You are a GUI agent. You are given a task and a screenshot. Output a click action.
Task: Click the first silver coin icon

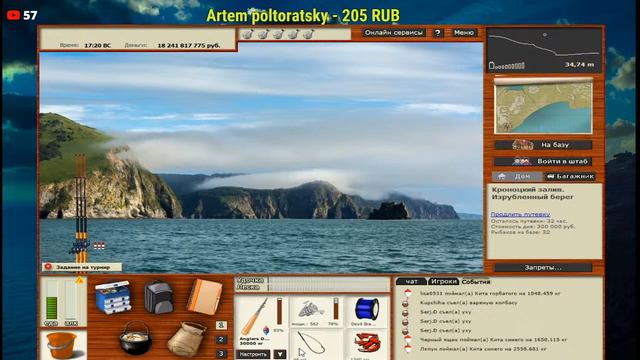point(248,34)
